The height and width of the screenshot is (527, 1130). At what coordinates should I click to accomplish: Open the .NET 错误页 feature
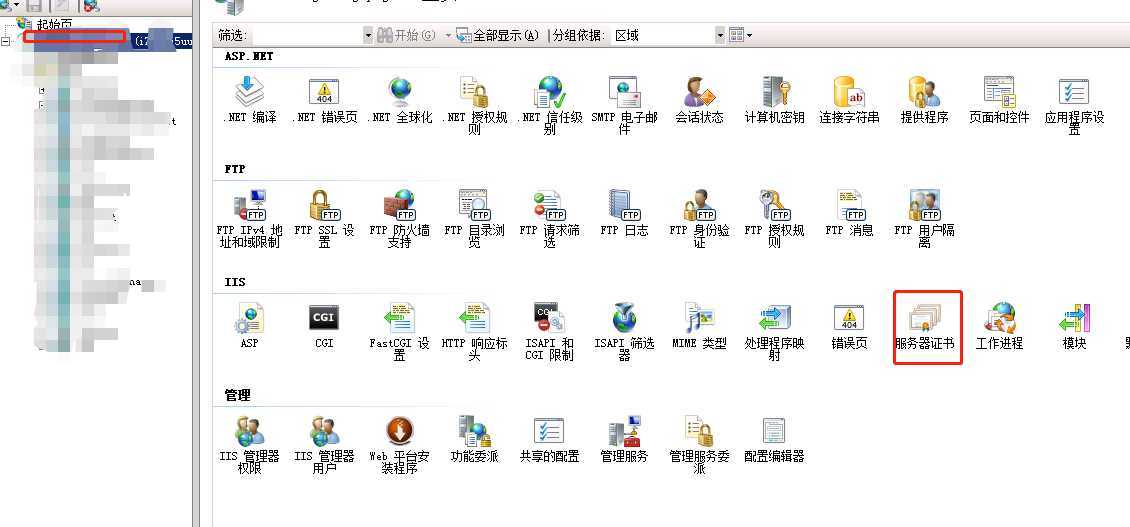324,100
